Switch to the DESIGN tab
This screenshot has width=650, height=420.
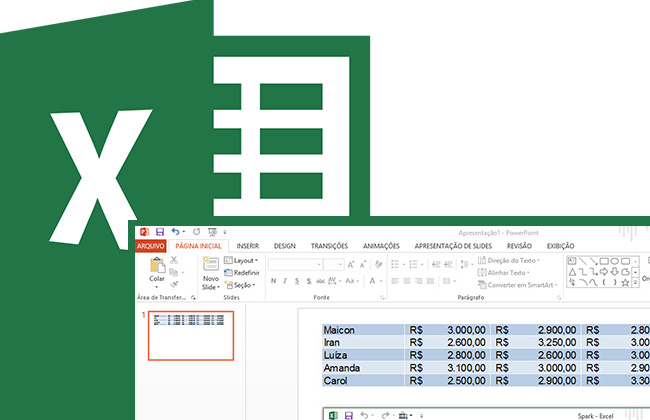(285, 246)
